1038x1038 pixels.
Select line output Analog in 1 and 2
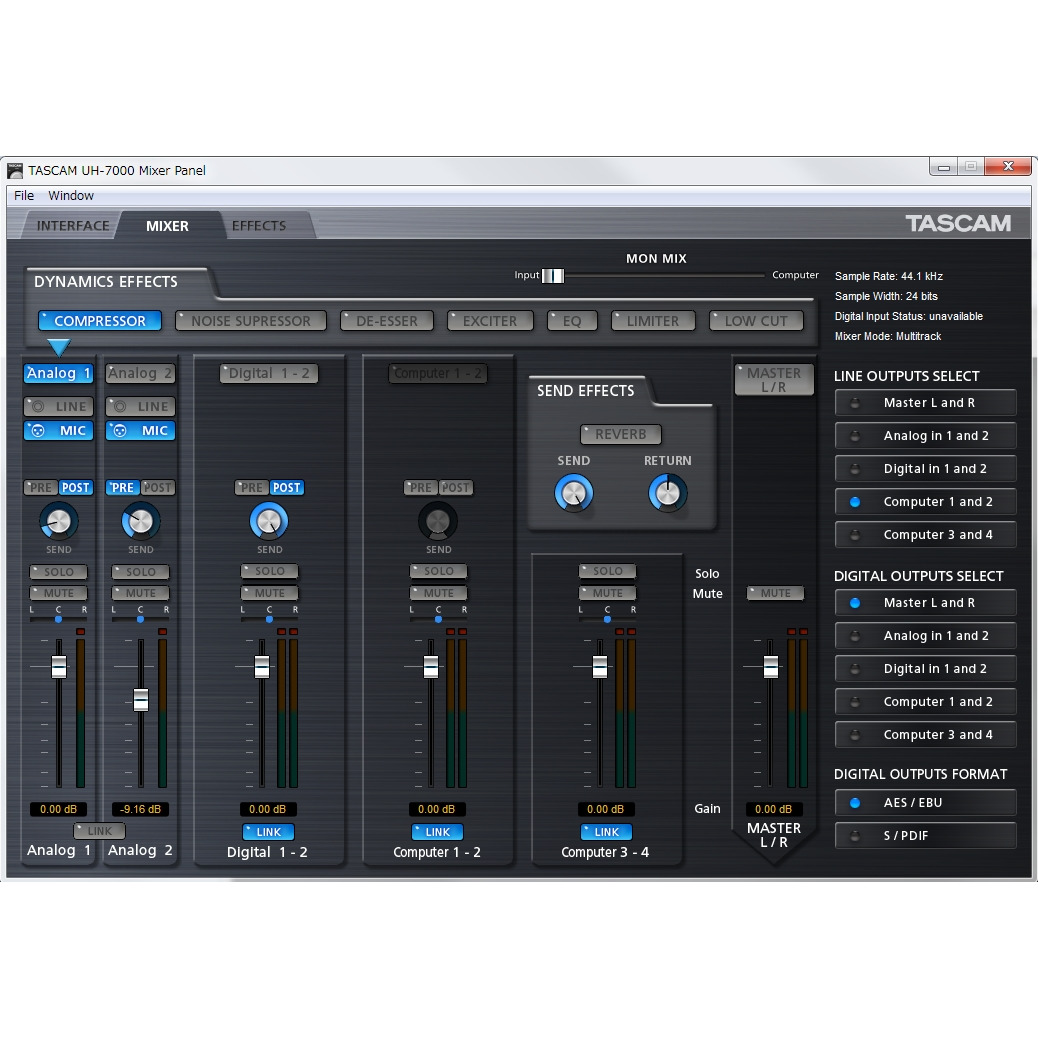coord(925,436)
